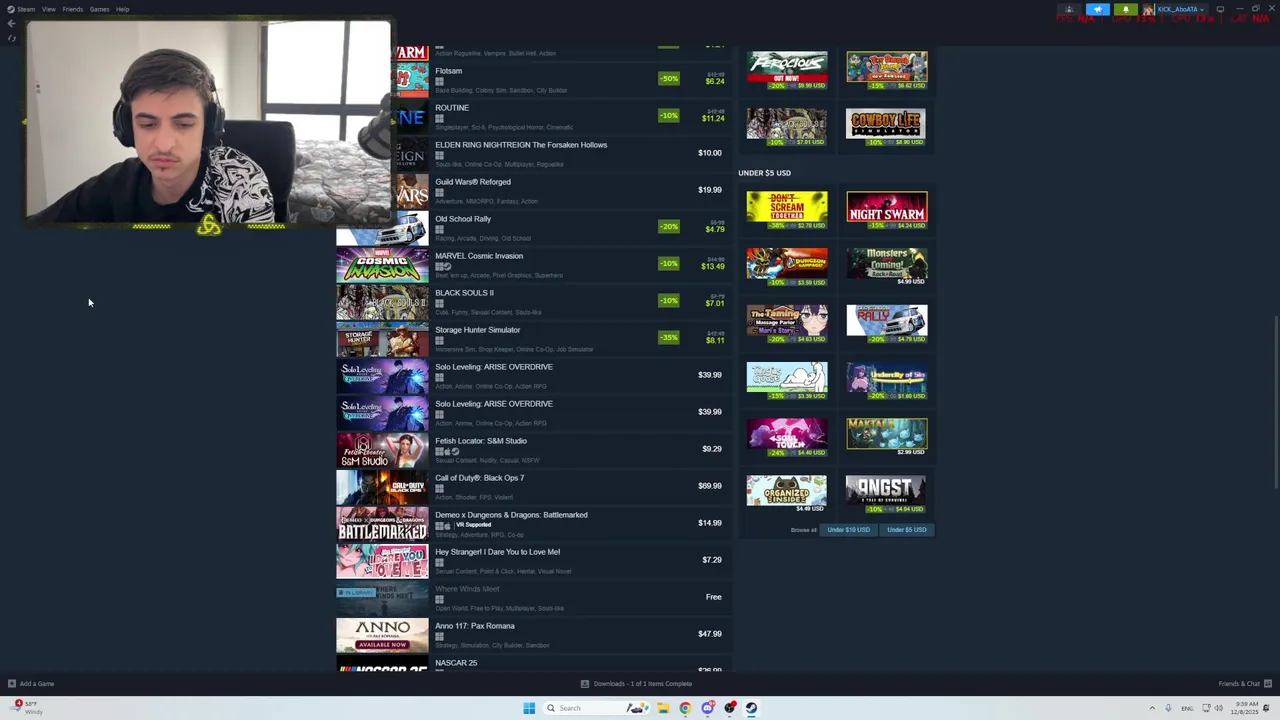
Task: Open the Games menu
Action: point(99,9)
